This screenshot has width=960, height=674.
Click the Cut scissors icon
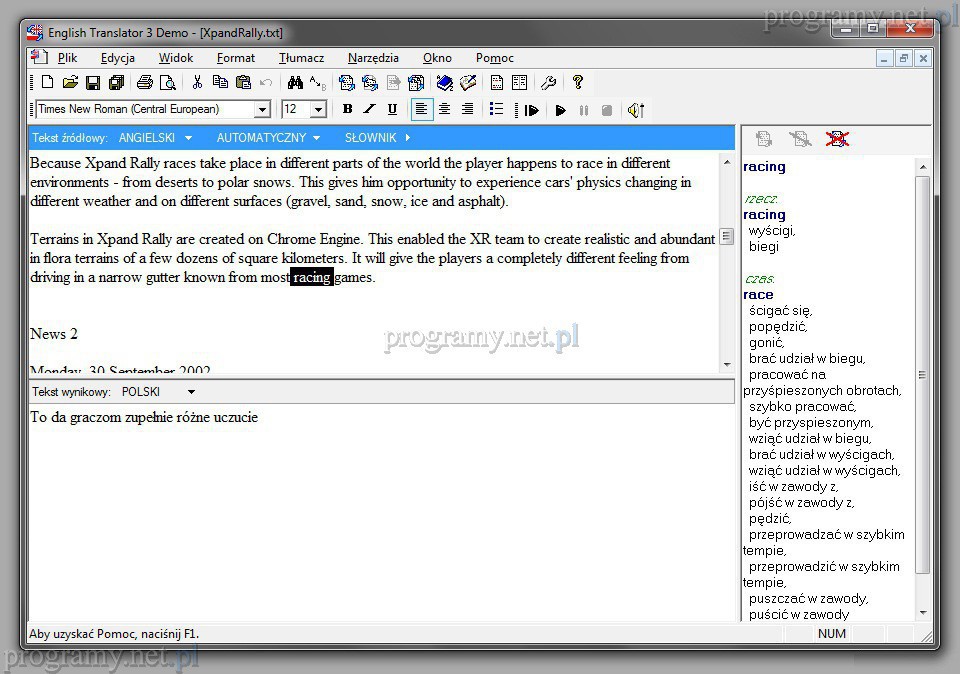pos(197,83)
